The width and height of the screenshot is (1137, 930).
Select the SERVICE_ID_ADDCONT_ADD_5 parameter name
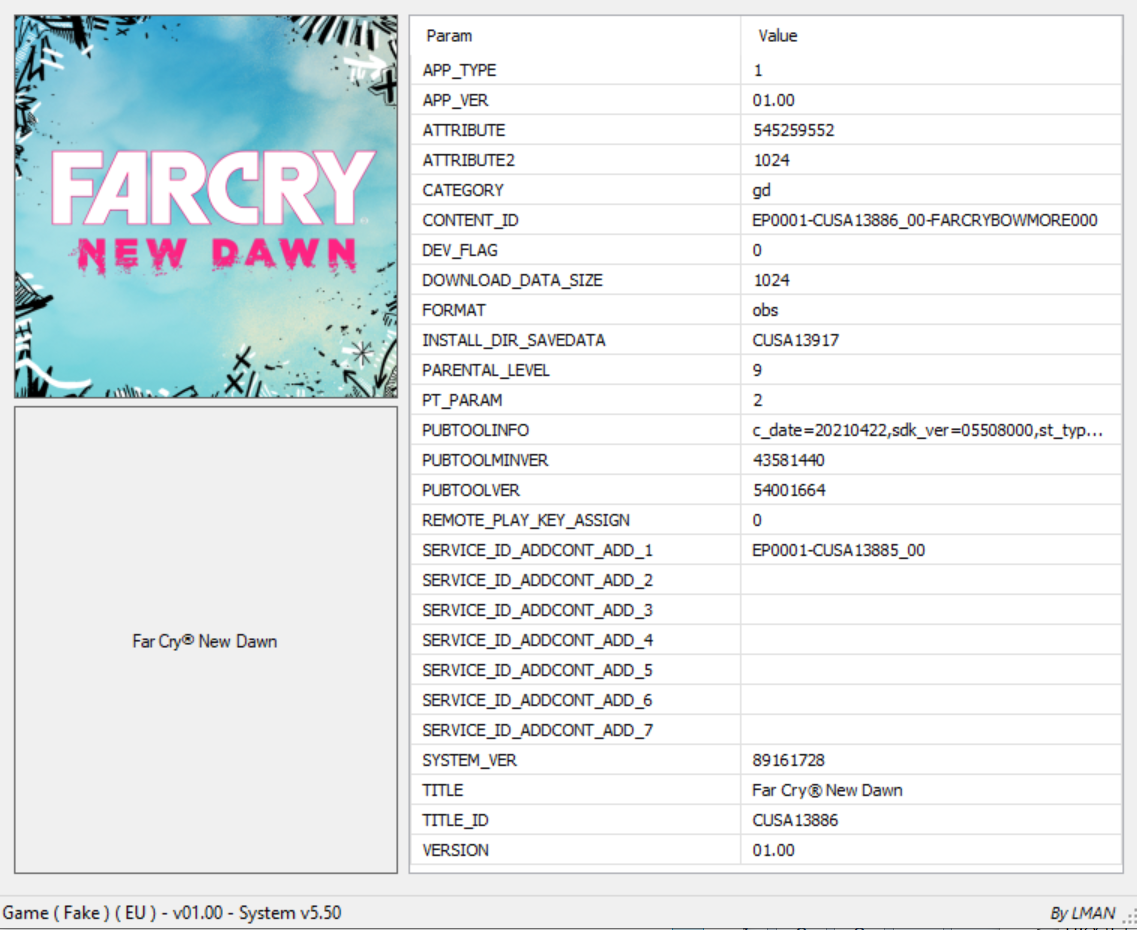click(x=537, y=670)
